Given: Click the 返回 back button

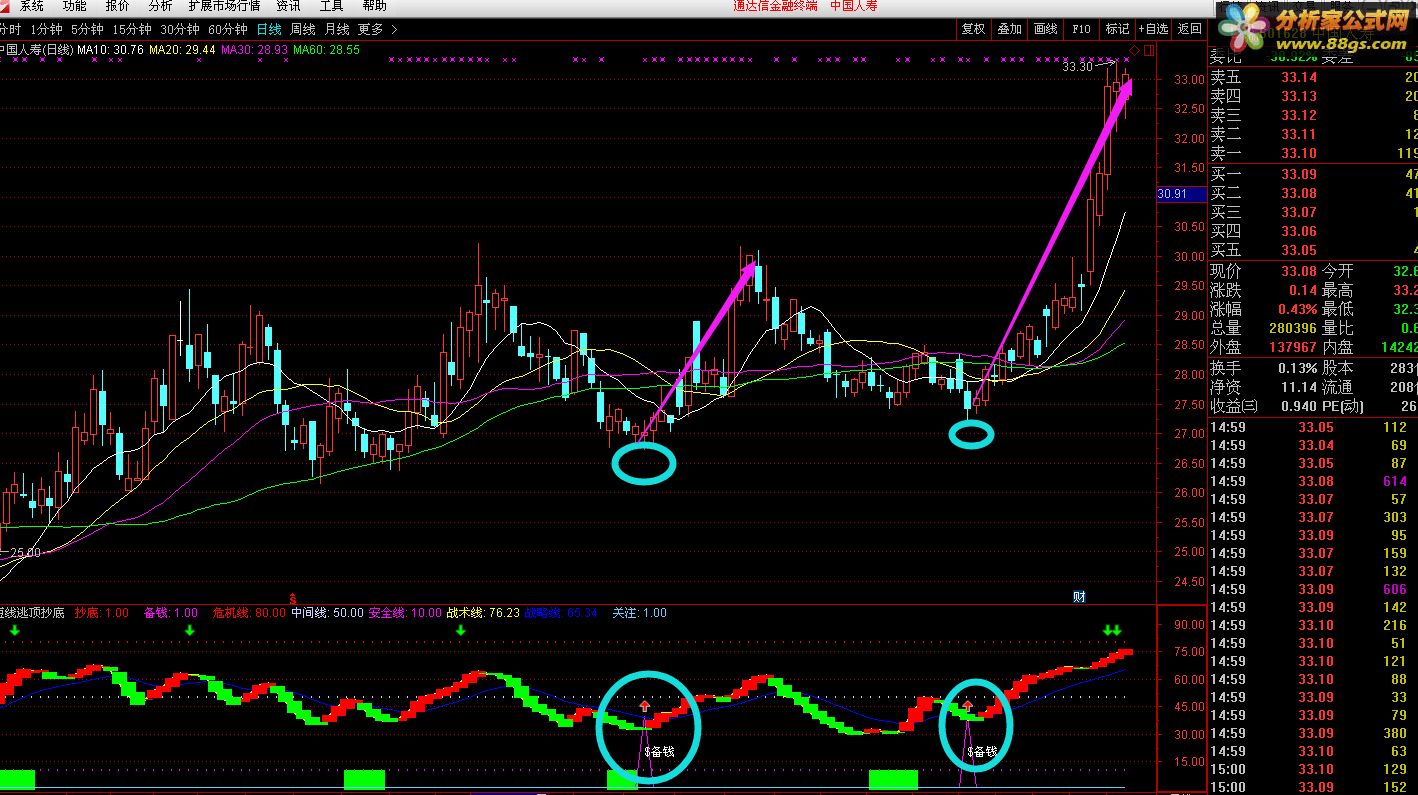Looking at the screenshot, I should [1189, 29].
